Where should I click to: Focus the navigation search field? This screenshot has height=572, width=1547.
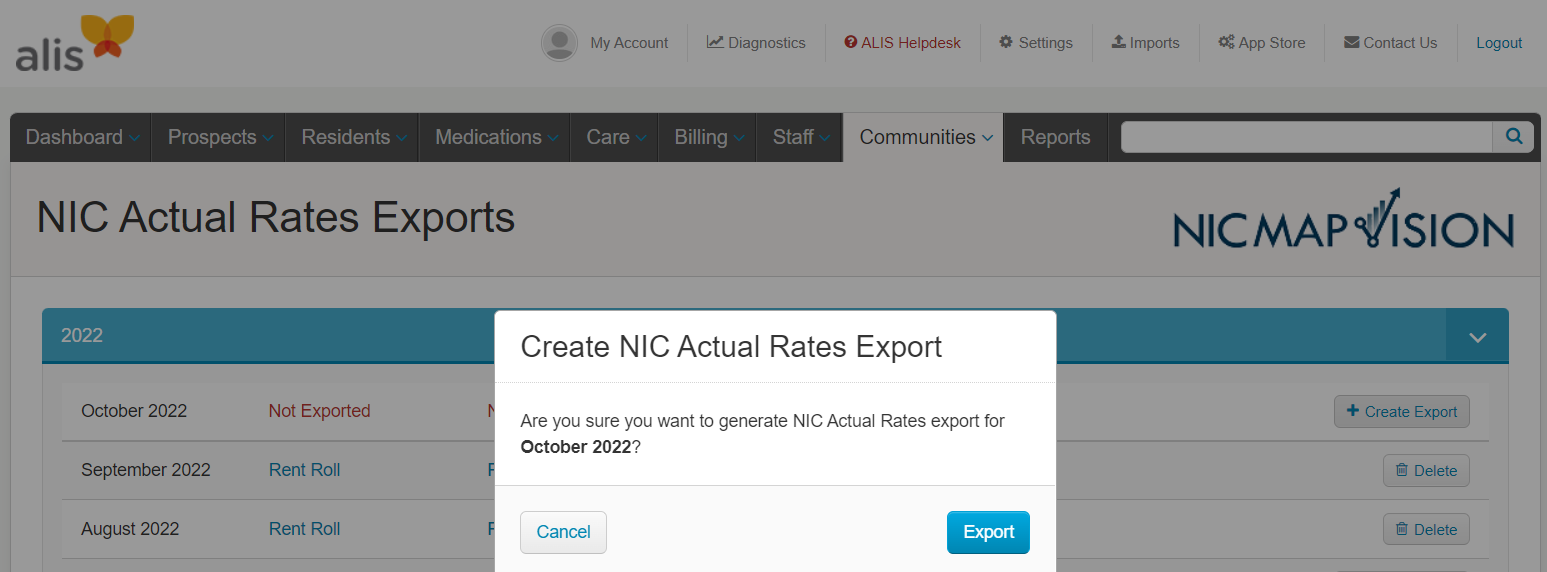coord(1306,137)
